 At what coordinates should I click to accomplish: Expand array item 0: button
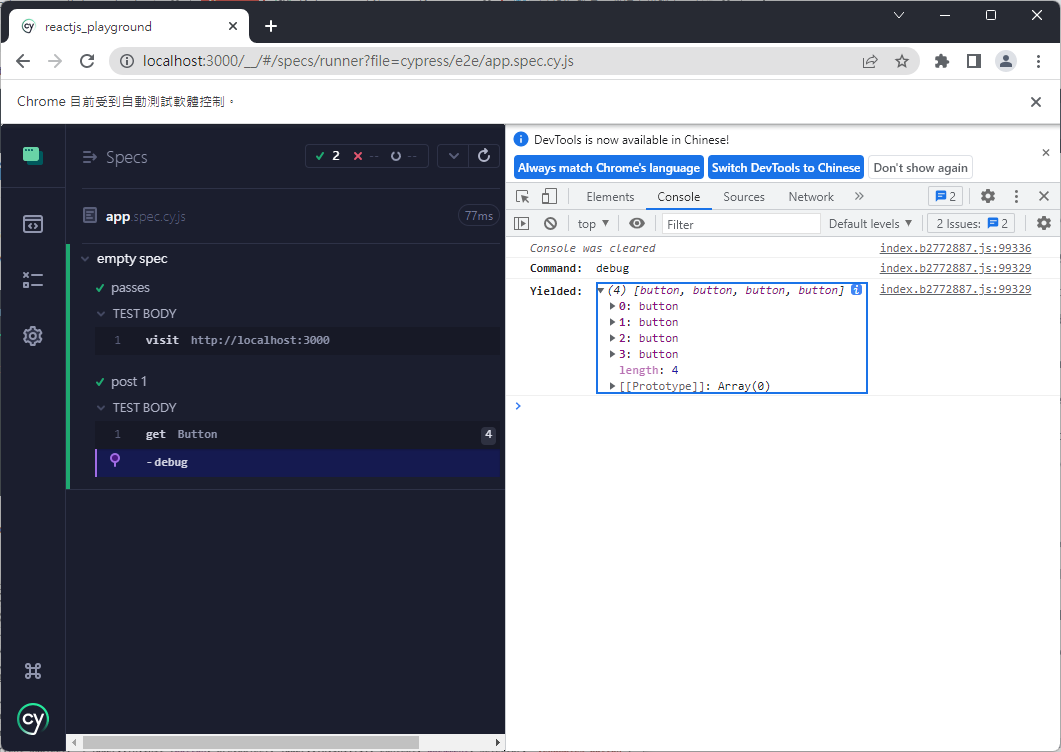612,306
